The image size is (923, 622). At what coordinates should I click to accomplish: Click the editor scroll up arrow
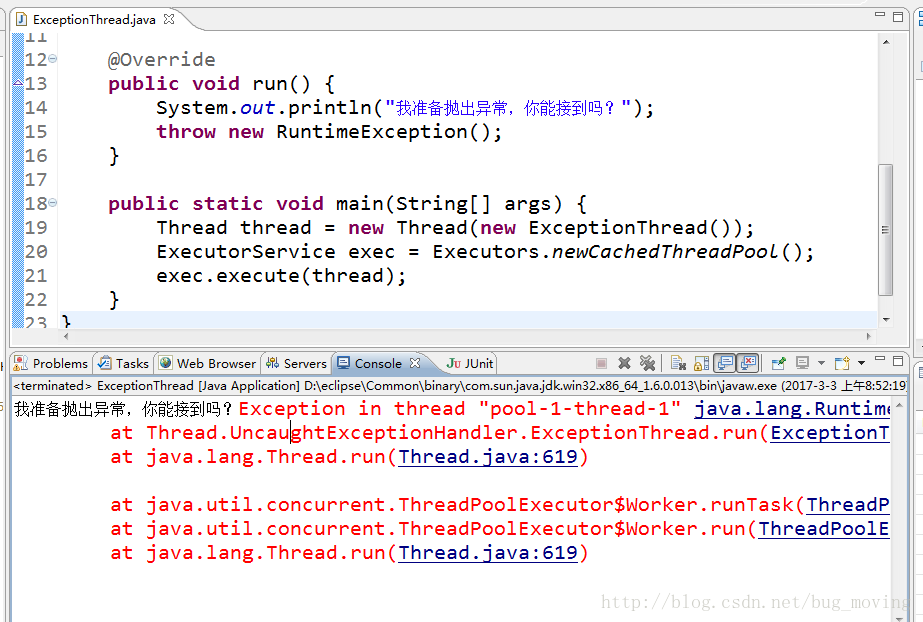pos(886,42)
